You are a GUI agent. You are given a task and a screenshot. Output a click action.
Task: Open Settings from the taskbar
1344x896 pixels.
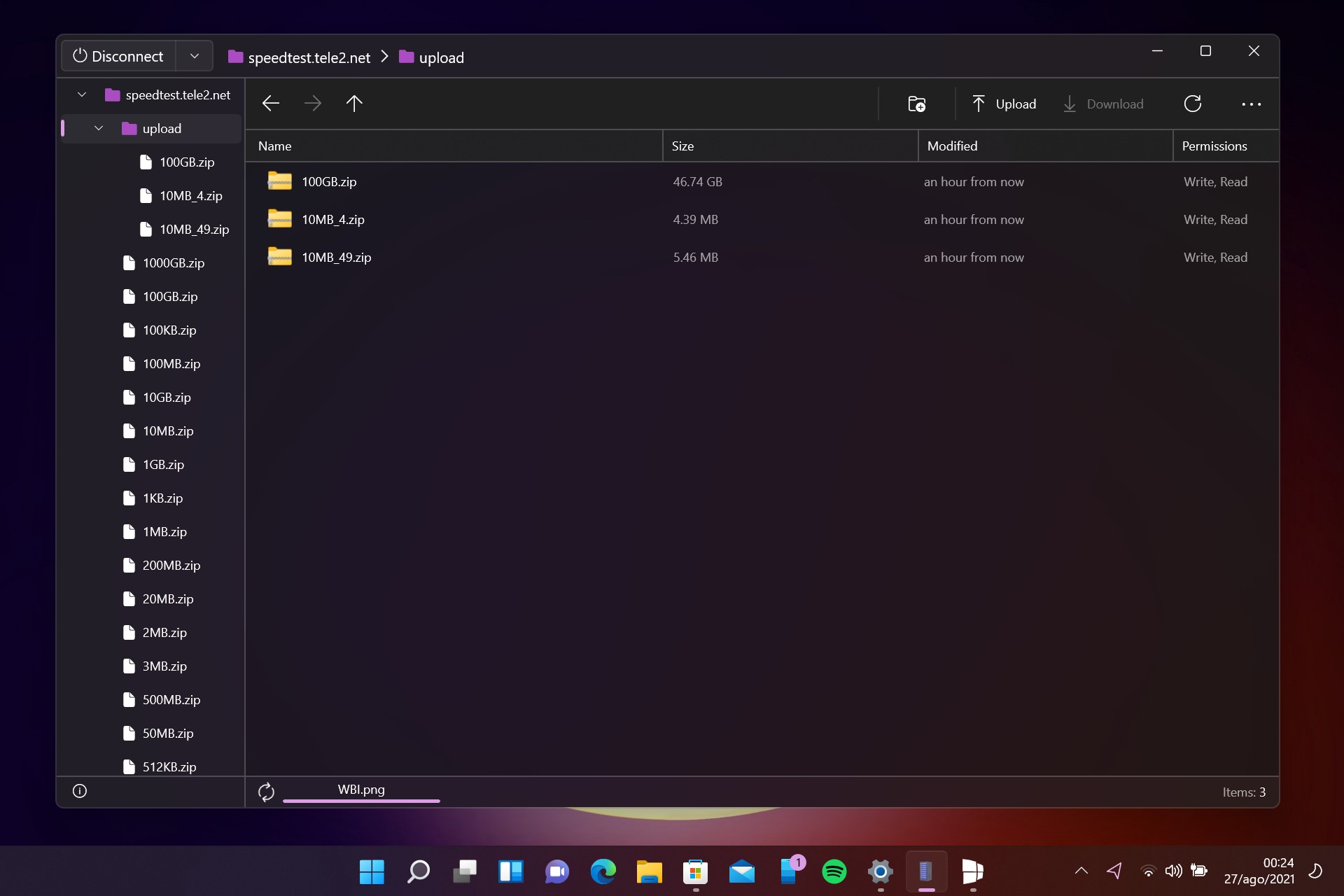tap(880, 871)
